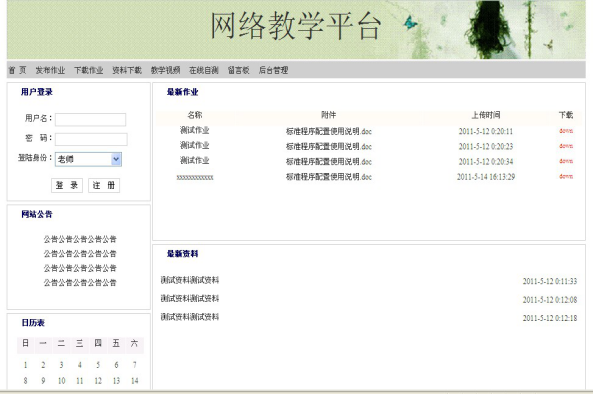Select 测试作业 in the 0:20:11 row
This screenshot has width=593, height=394.
coord(194,130)
